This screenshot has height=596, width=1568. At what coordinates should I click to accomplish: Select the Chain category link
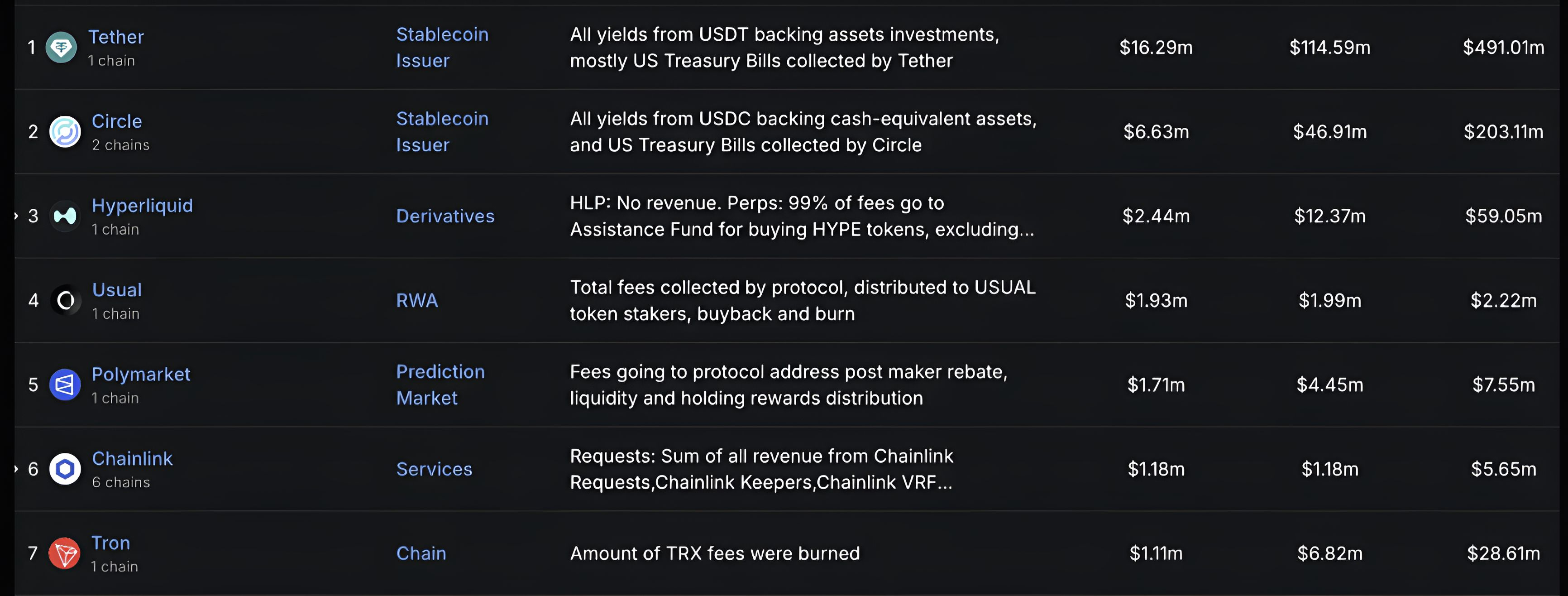pos(421,553)
